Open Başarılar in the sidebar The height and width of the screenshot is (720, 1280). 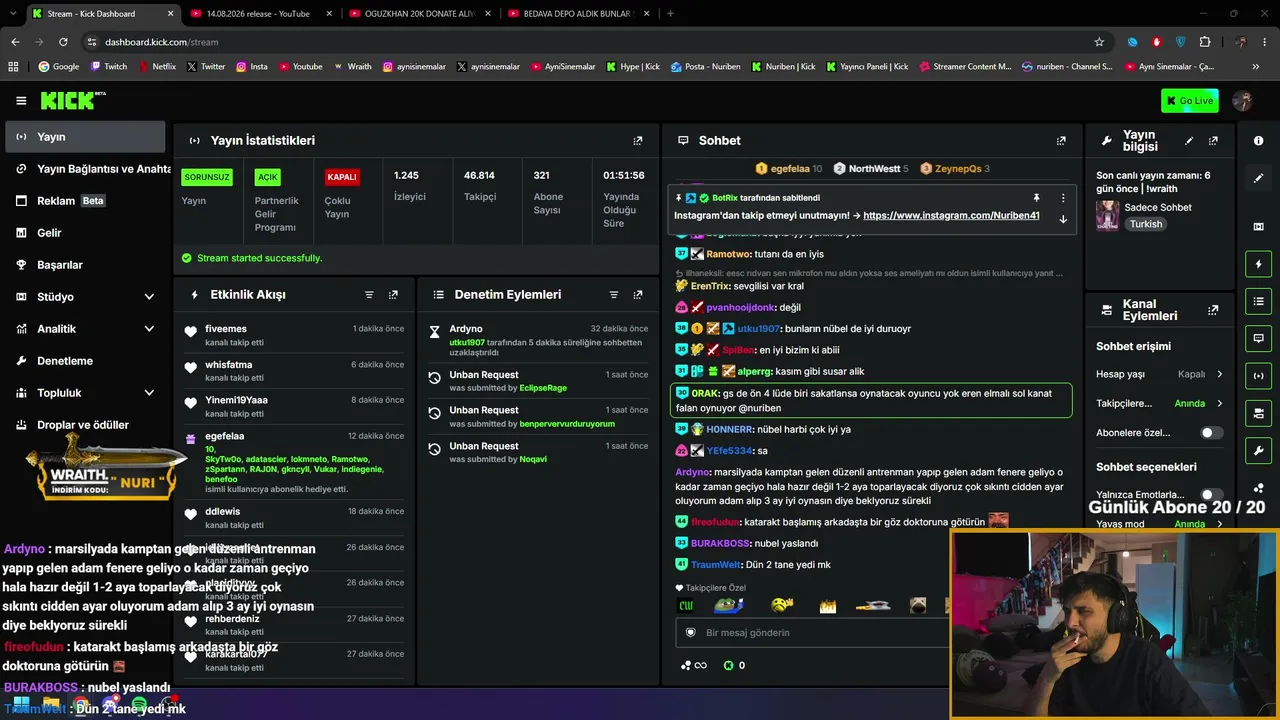(x=85, y=265)
